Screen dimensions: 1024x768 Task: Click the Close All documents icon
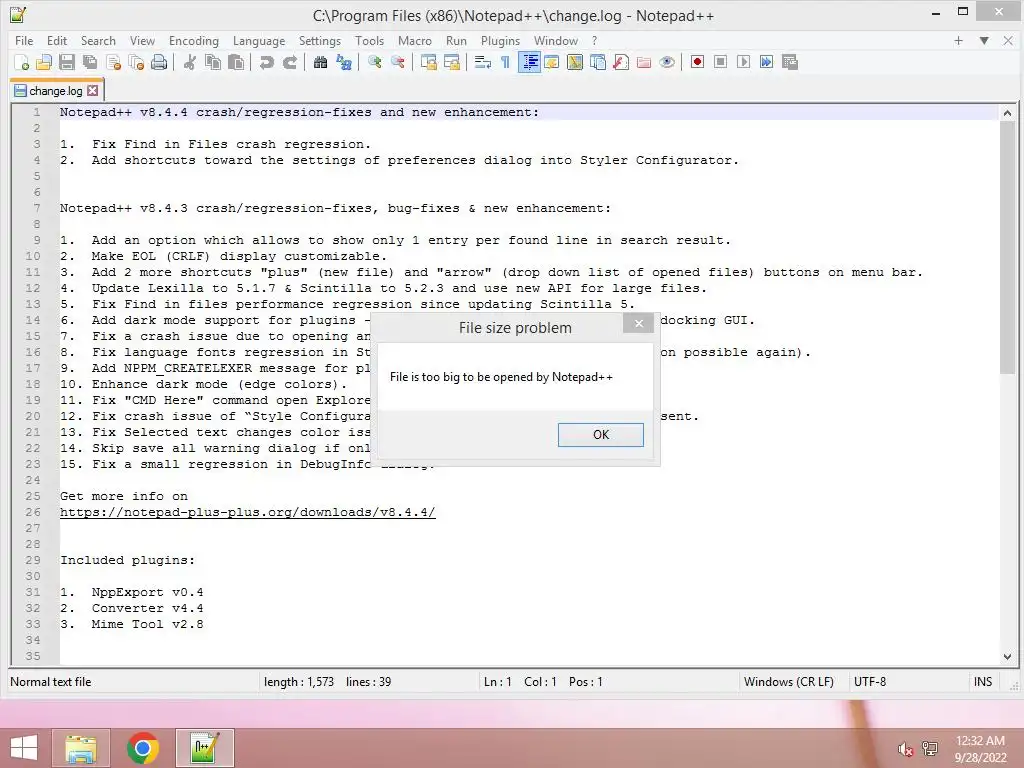(136, 62)
